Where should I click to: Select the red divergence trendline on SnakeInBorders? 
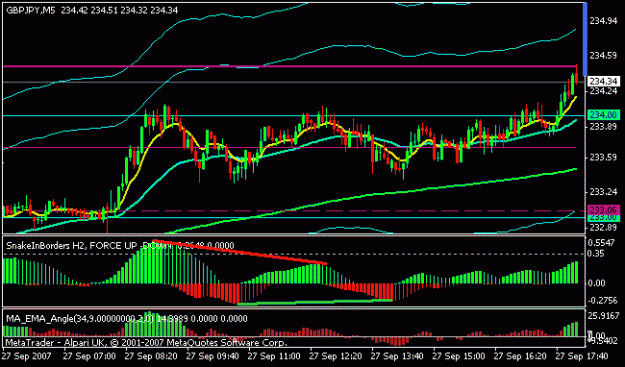[240, 252]
